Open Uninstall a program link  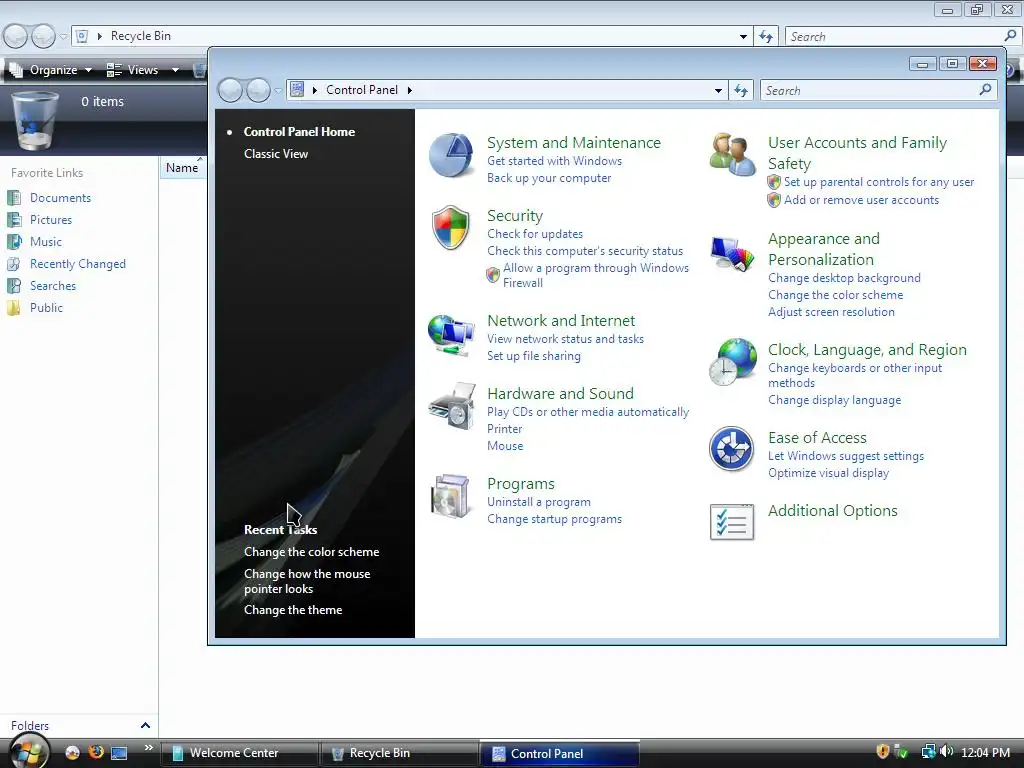click(x=539, y=502)
